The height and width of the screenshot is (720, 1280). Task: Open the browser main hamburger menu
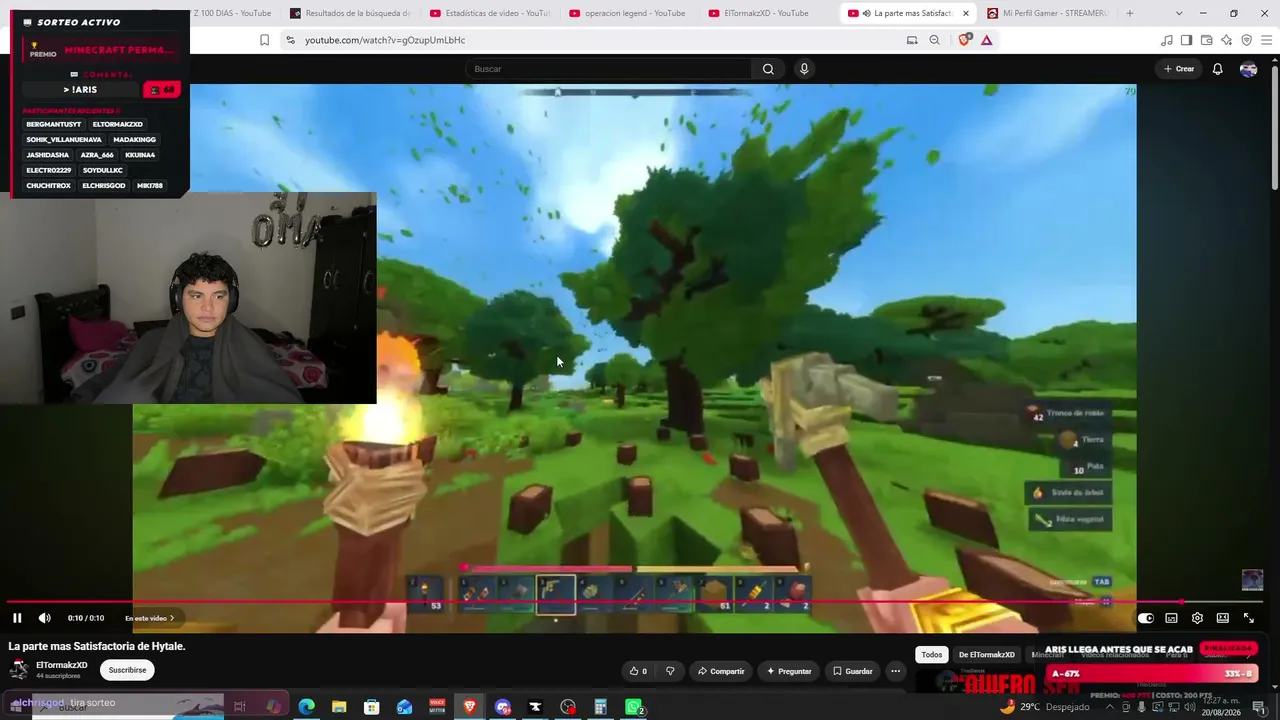click(x=1266, y=40)
